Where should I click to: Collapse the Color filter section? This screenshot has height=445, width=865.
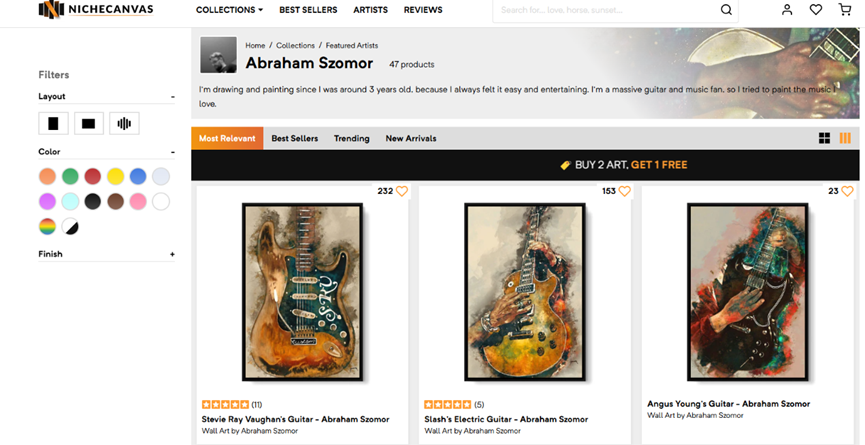click(173, 152)
